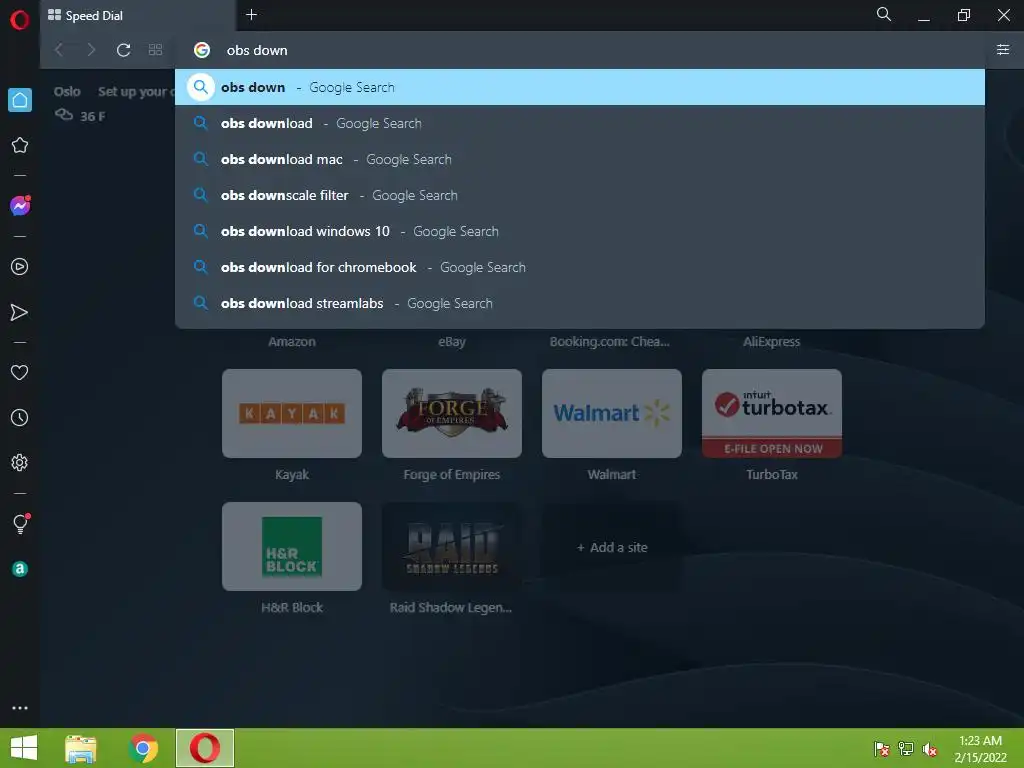Image resolution: width=1024 pixels, height=768 pixels.
Task: Click the Google search engine icon
Action: 202,50
